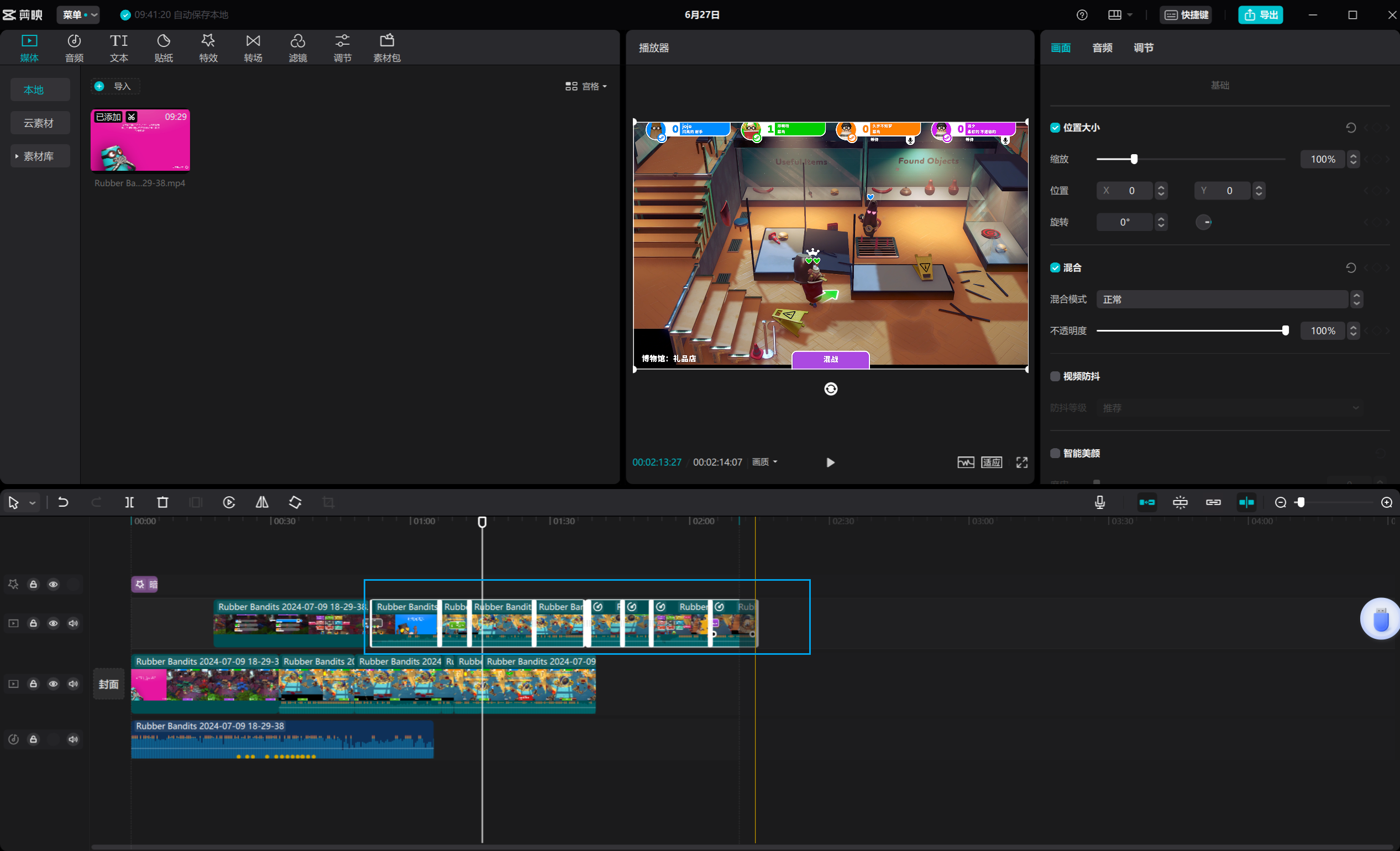Adjust the 缩放 scale slider handle

tap(1134, 159)
